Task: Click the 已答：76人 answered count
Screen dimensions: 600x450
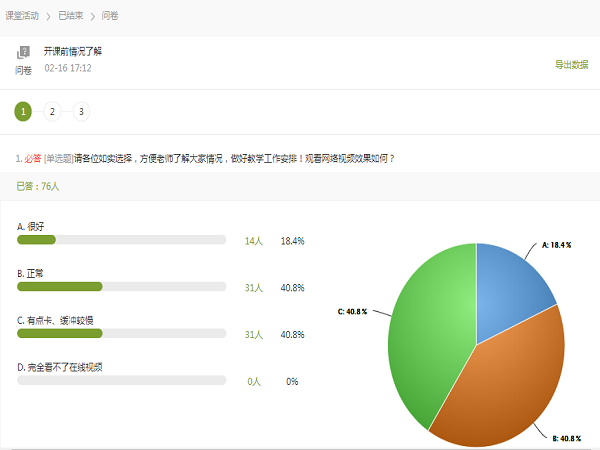Action: point(38,186)
